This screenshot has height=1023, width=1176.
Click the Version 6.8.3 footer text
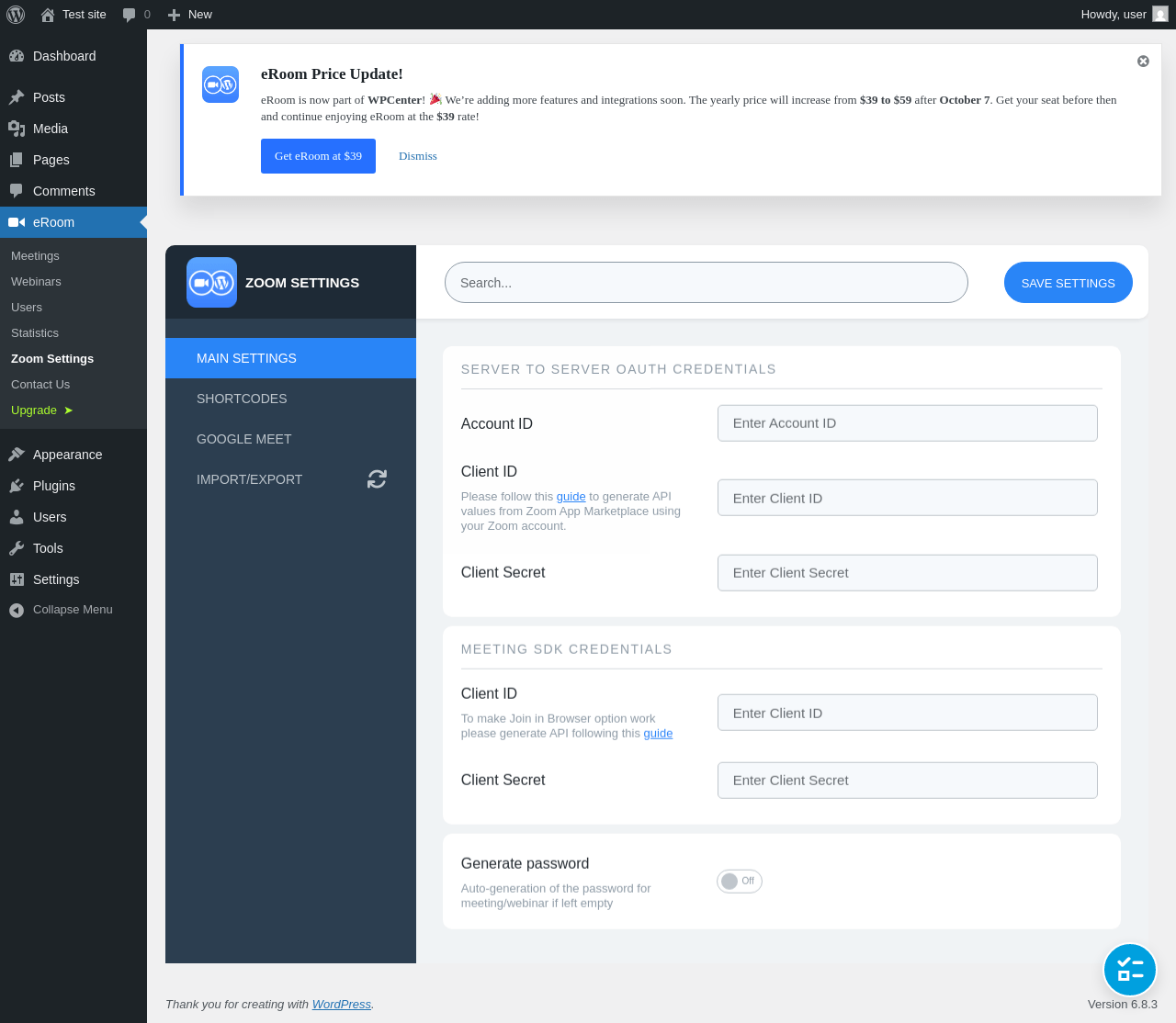1123,1005
